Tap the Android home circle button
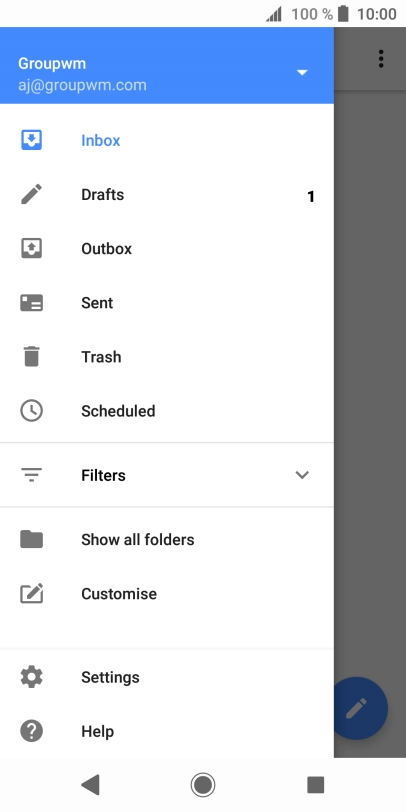Image resolution: width=406 pixels, height=812 pixels. 203,785
